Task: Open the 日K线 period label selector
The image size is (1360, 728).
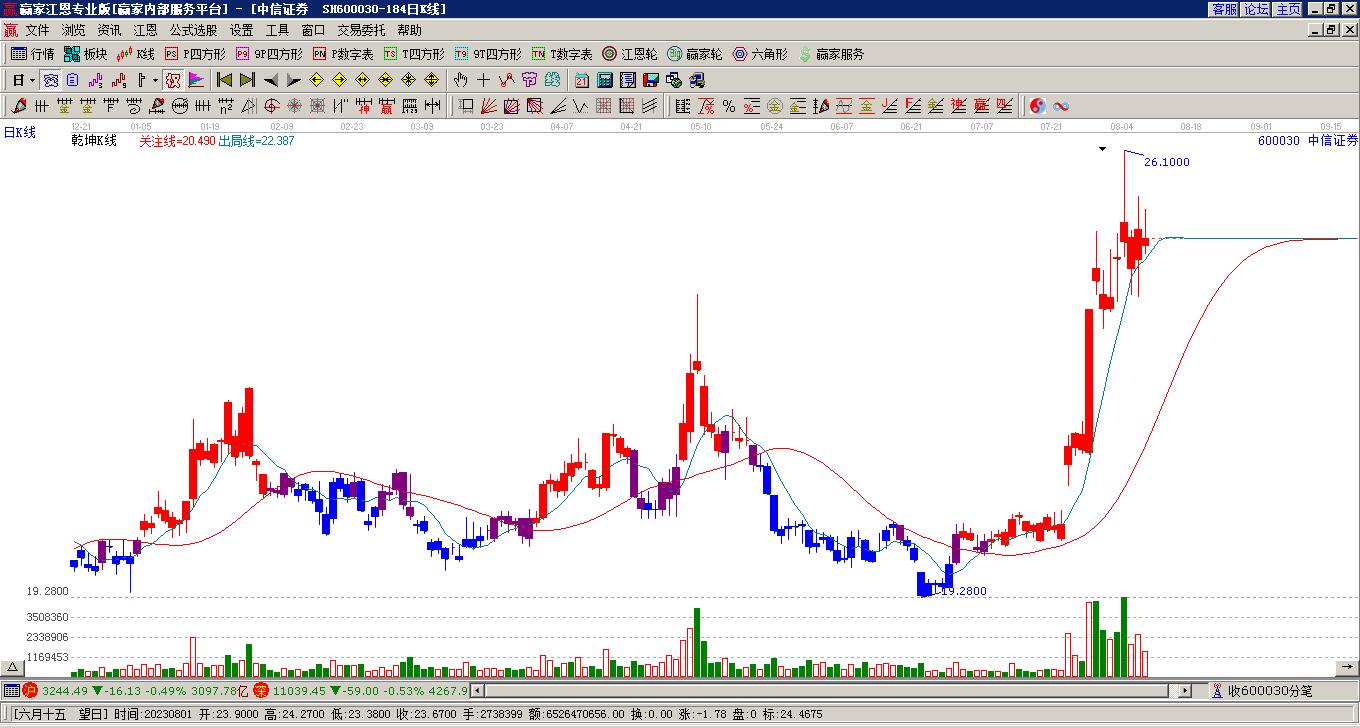Action: click(x=20, y=132)
